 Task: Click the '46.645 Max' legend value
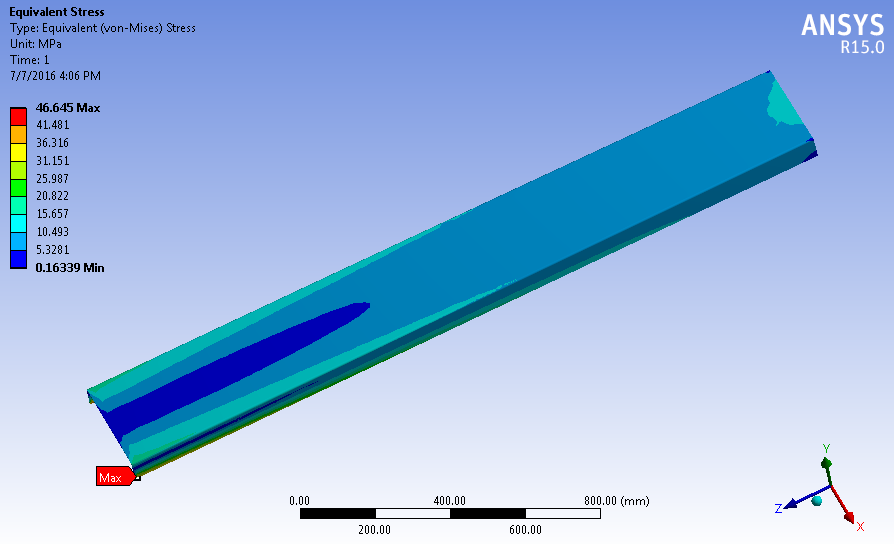pyautogui.click(x=68, y=108)
